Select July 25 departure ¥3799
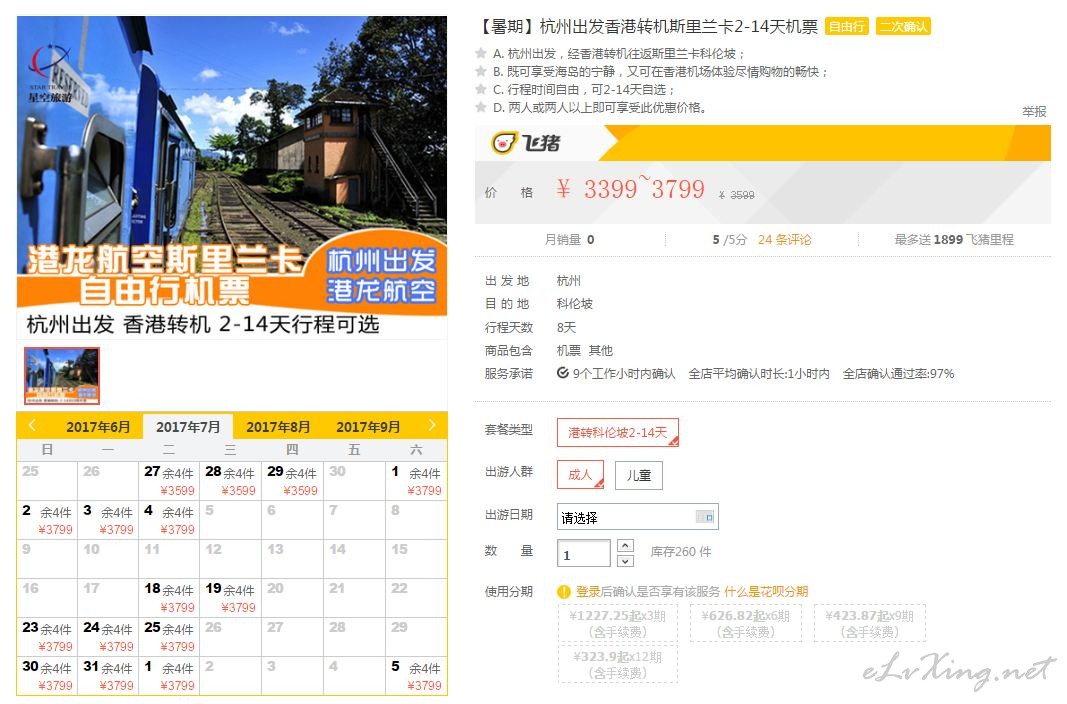Viewport: 1067px width, 704px height. (169, 637)
